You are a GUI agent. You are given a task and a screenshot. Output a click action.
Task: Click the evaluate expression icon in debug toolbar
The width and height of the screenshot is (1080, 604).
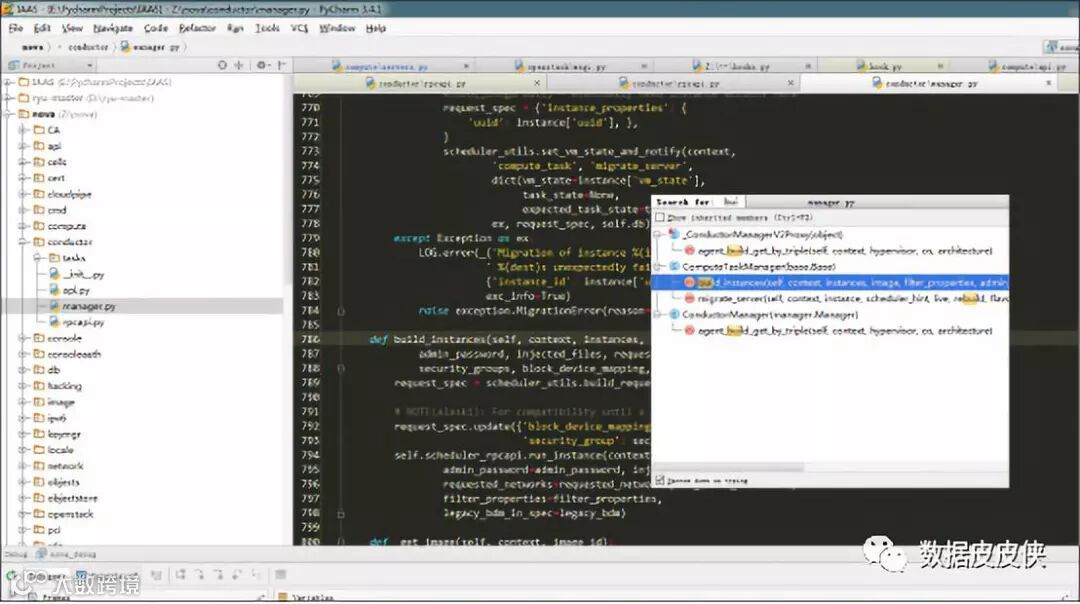[x=280, y=574]
